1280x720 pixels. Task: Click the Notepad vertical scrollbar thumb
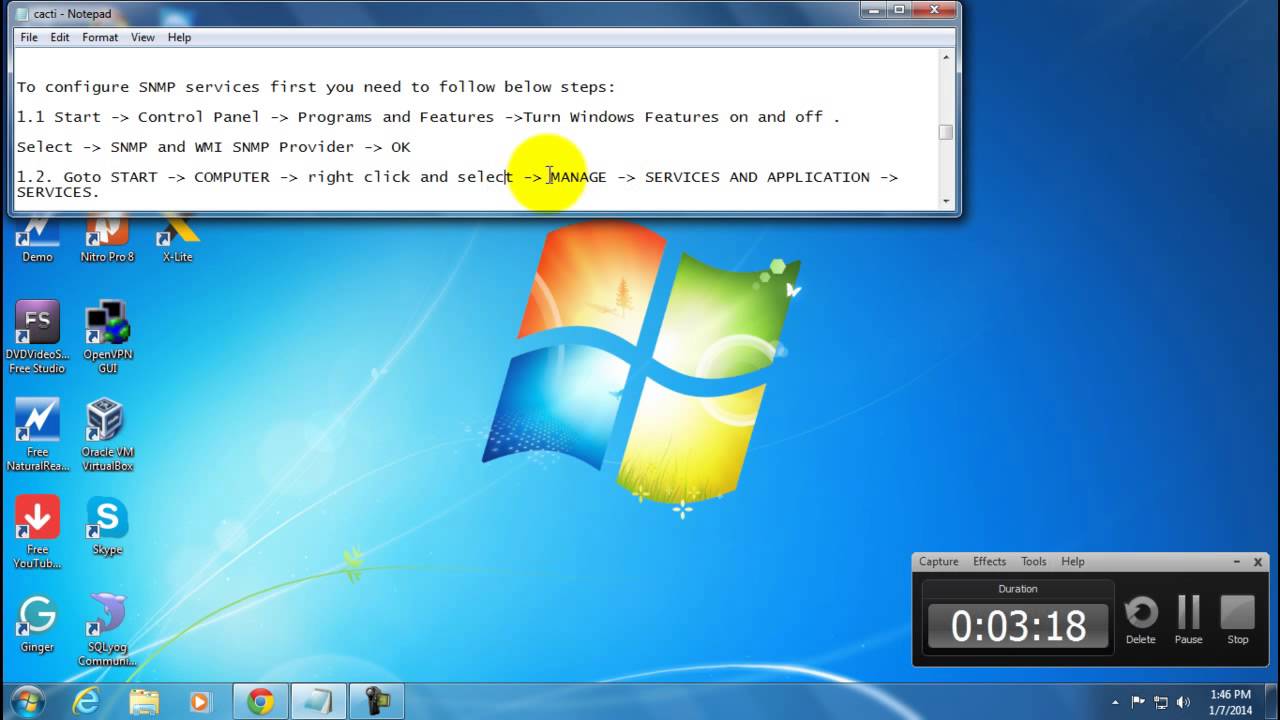point(946,132)
